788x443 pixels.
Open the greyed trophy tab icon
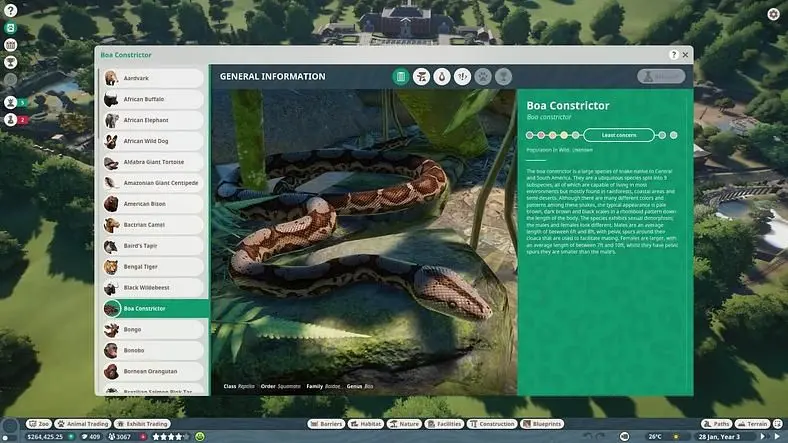coord(503,77)
